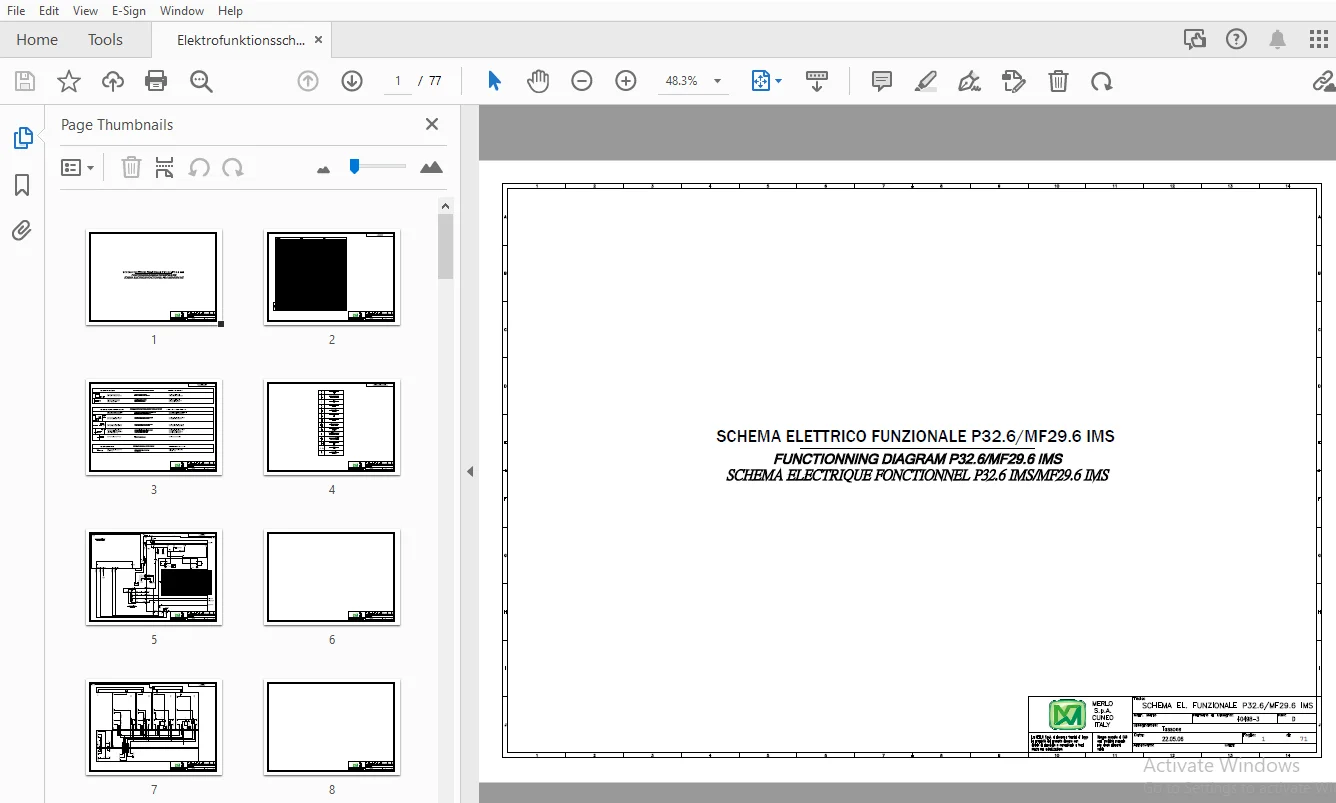This screenshot has width=1336, height=803.
Task: Open the Window menu
Action: [182, 11]
